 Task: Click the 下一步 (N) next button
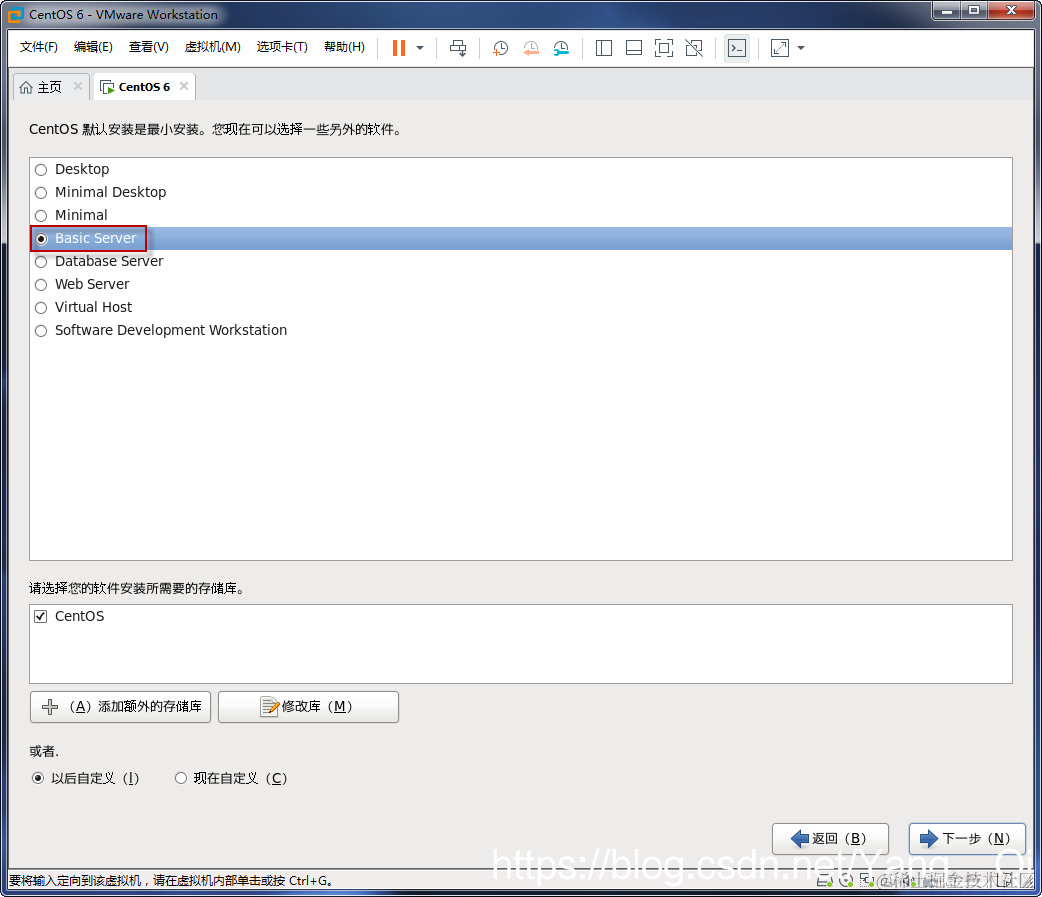click(x=967, y=839)
